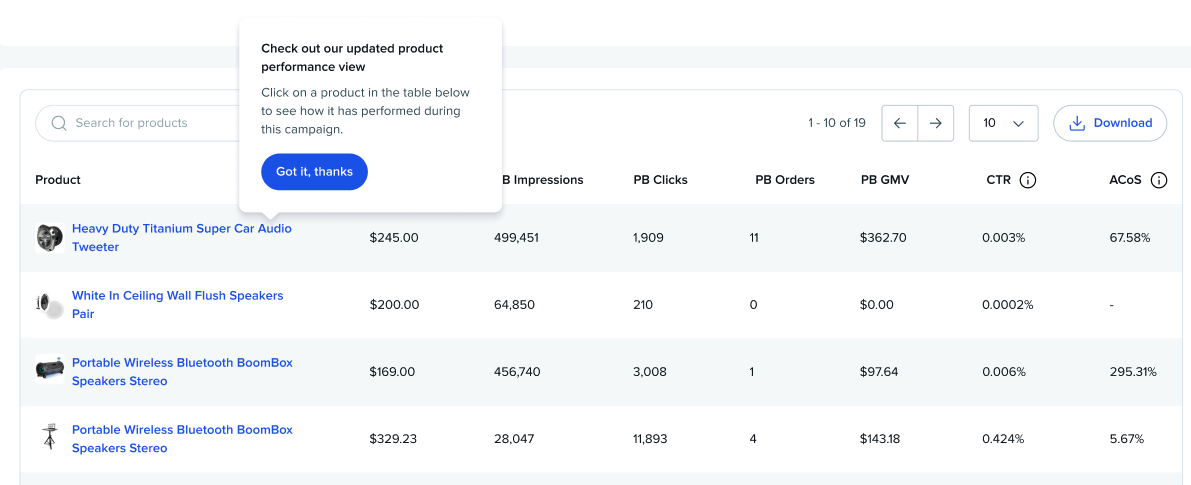Viewport: 1191px width, 485px height.
Task: Download the product performance table
Action: click(x=1110, y=123)
